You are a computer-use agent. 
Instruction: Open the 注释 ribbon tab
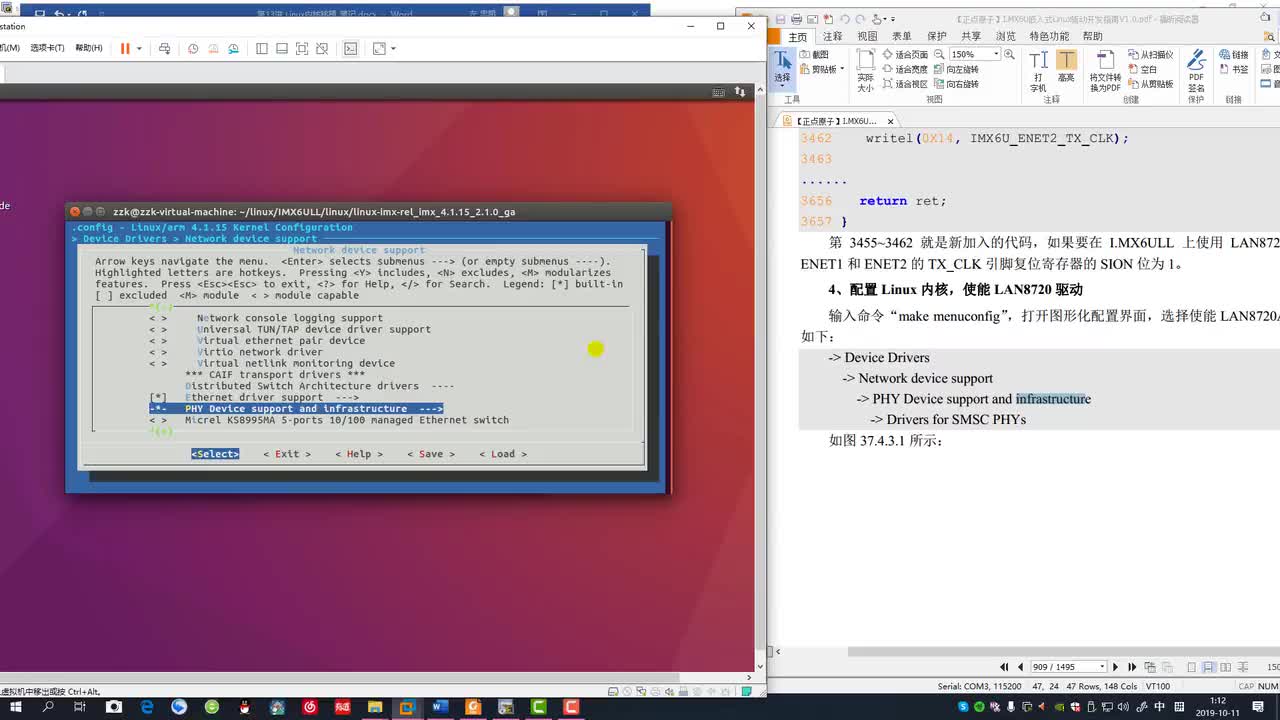832,37
